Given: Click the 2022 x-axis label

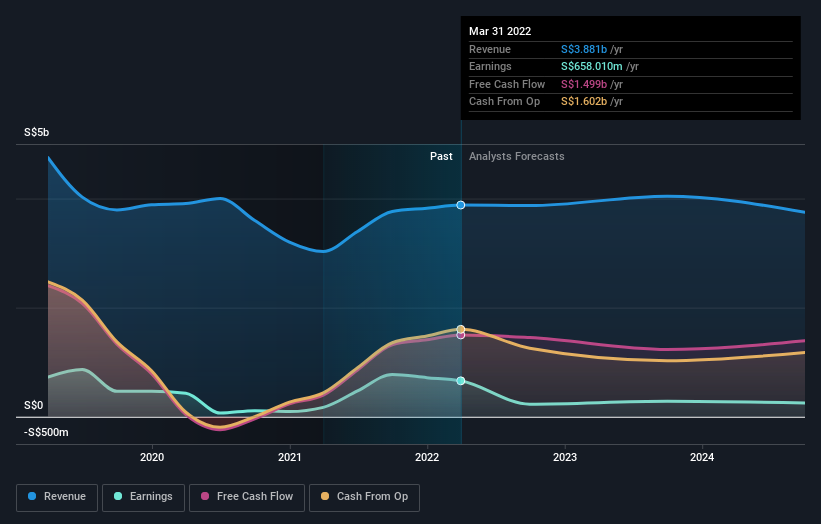Looking at the screenshot, I should (427, 458).
